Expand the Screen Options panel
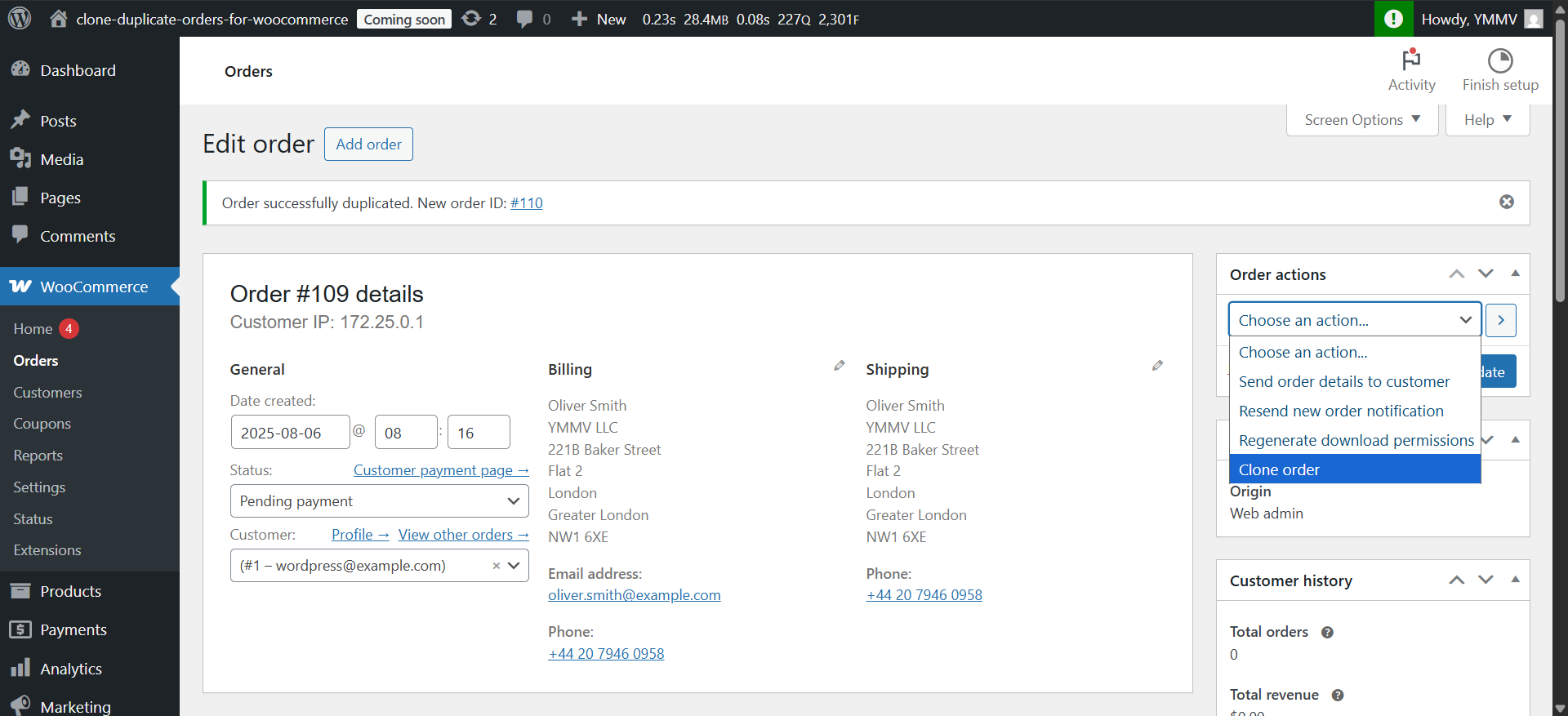The width and height of the screenshot is (1568, 716). pyautogui.click(x=1361, y=120)
